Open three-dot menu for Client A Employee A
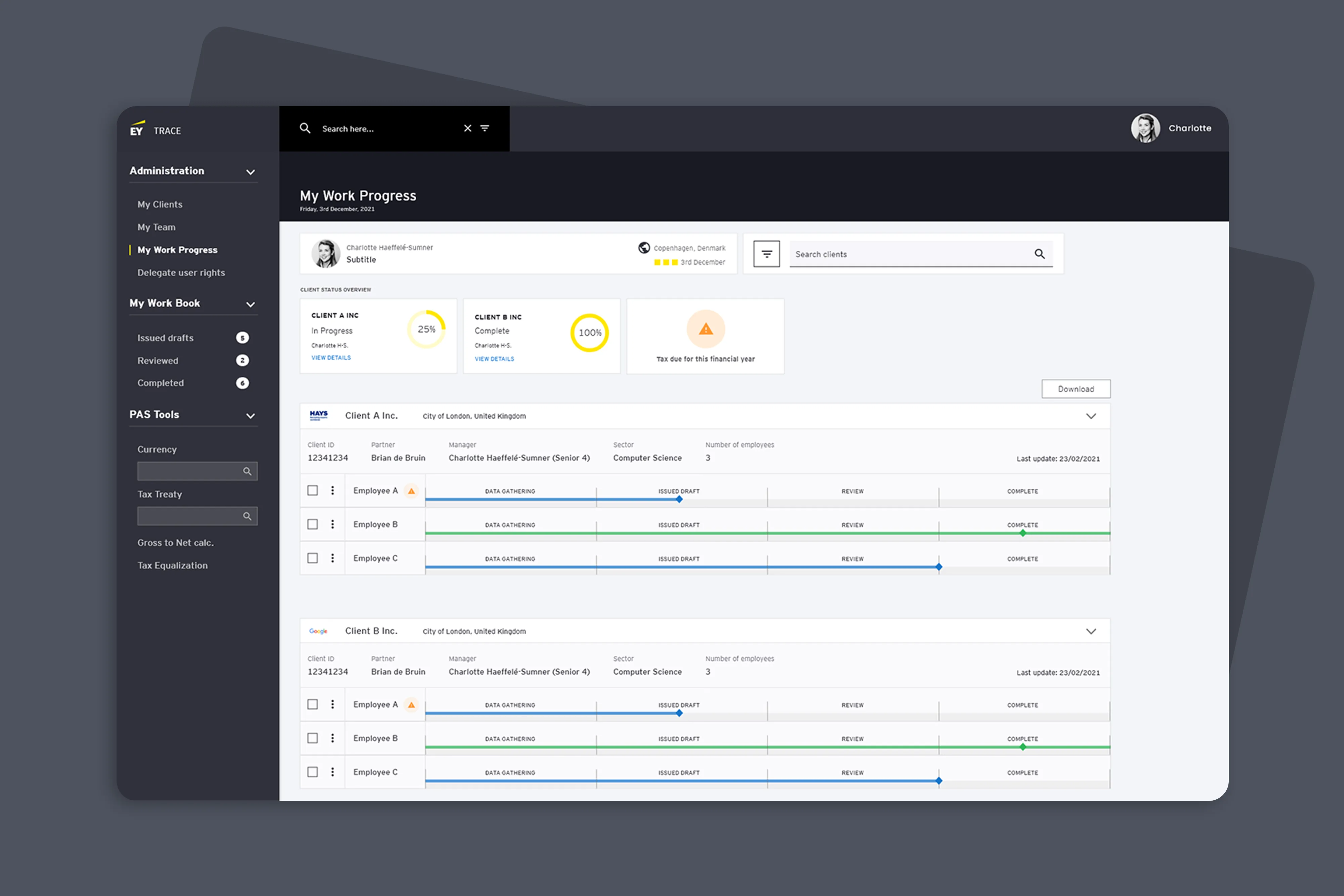This screenshot has height=896, width=1344. coord(333,490)
